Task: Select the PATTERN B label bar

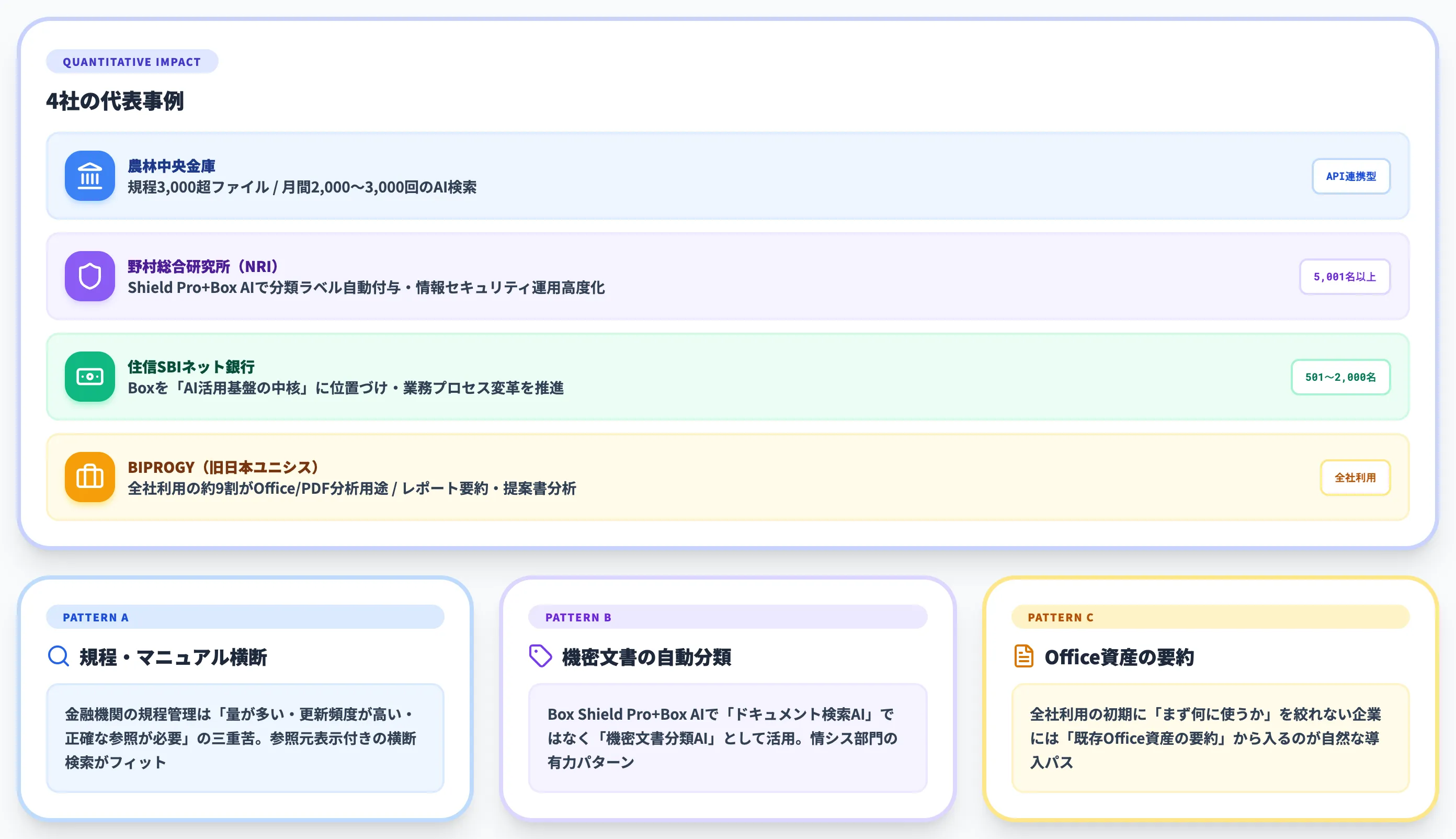Action: [x=727, y=617]
